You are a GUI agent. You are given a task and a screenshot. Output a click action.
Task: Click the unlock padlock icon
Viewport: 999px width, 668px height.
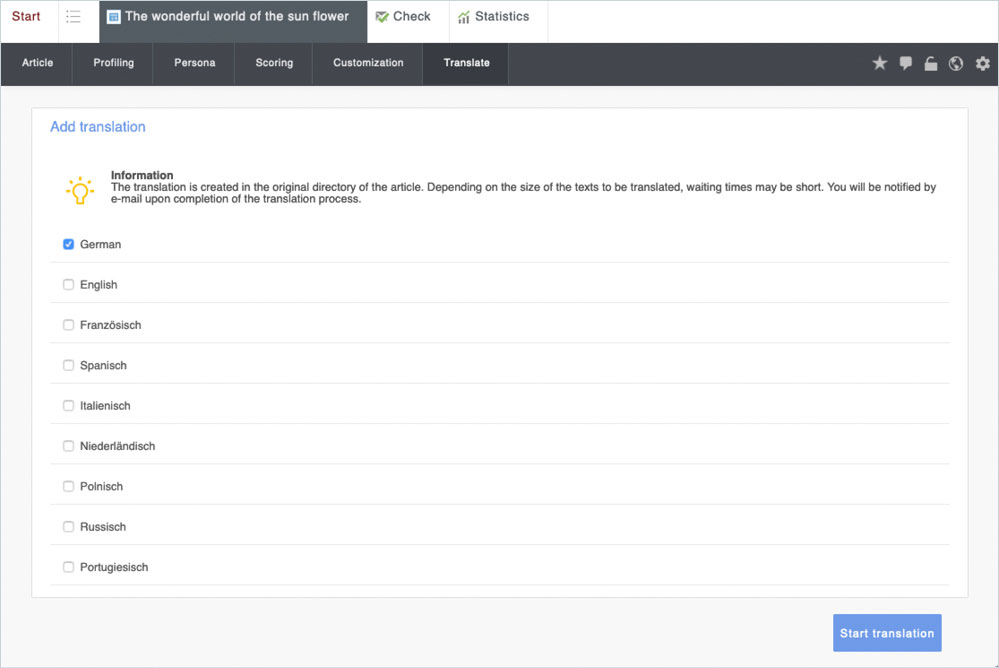coord(931,63)
